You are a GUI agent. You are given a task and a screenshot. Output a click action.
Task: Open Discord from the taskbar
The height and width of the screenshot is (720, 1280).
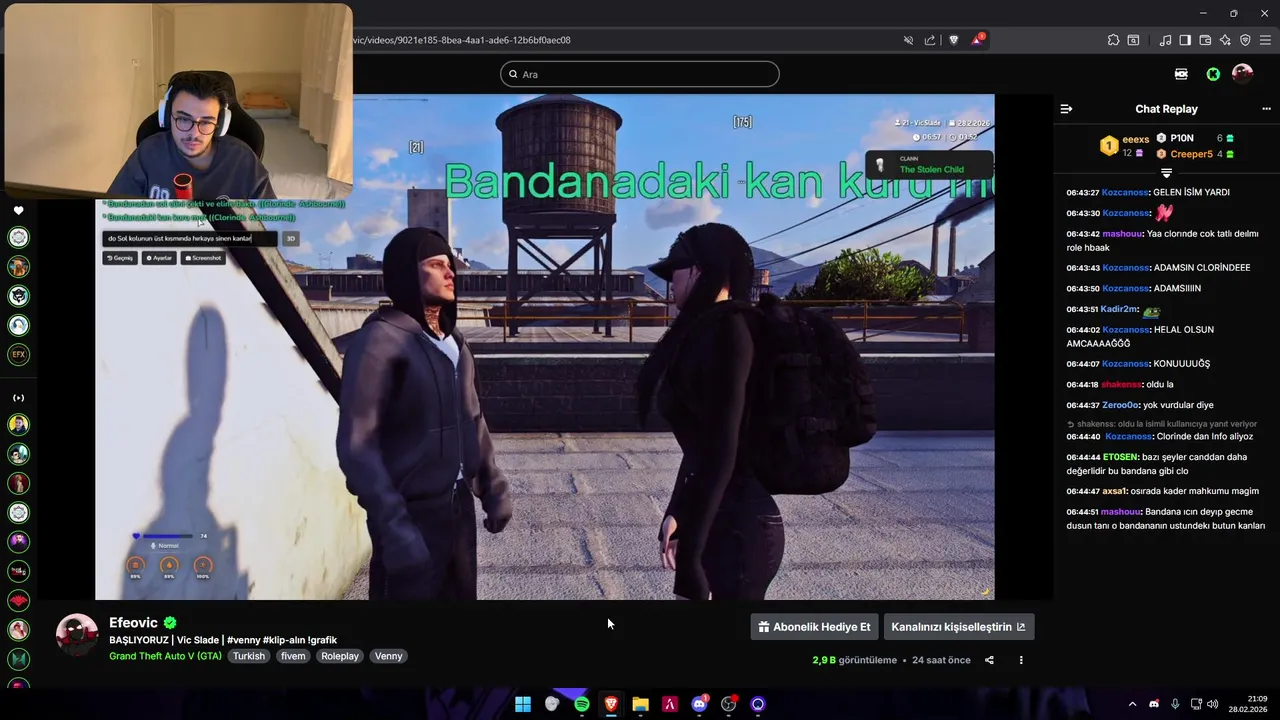point(699,704)
